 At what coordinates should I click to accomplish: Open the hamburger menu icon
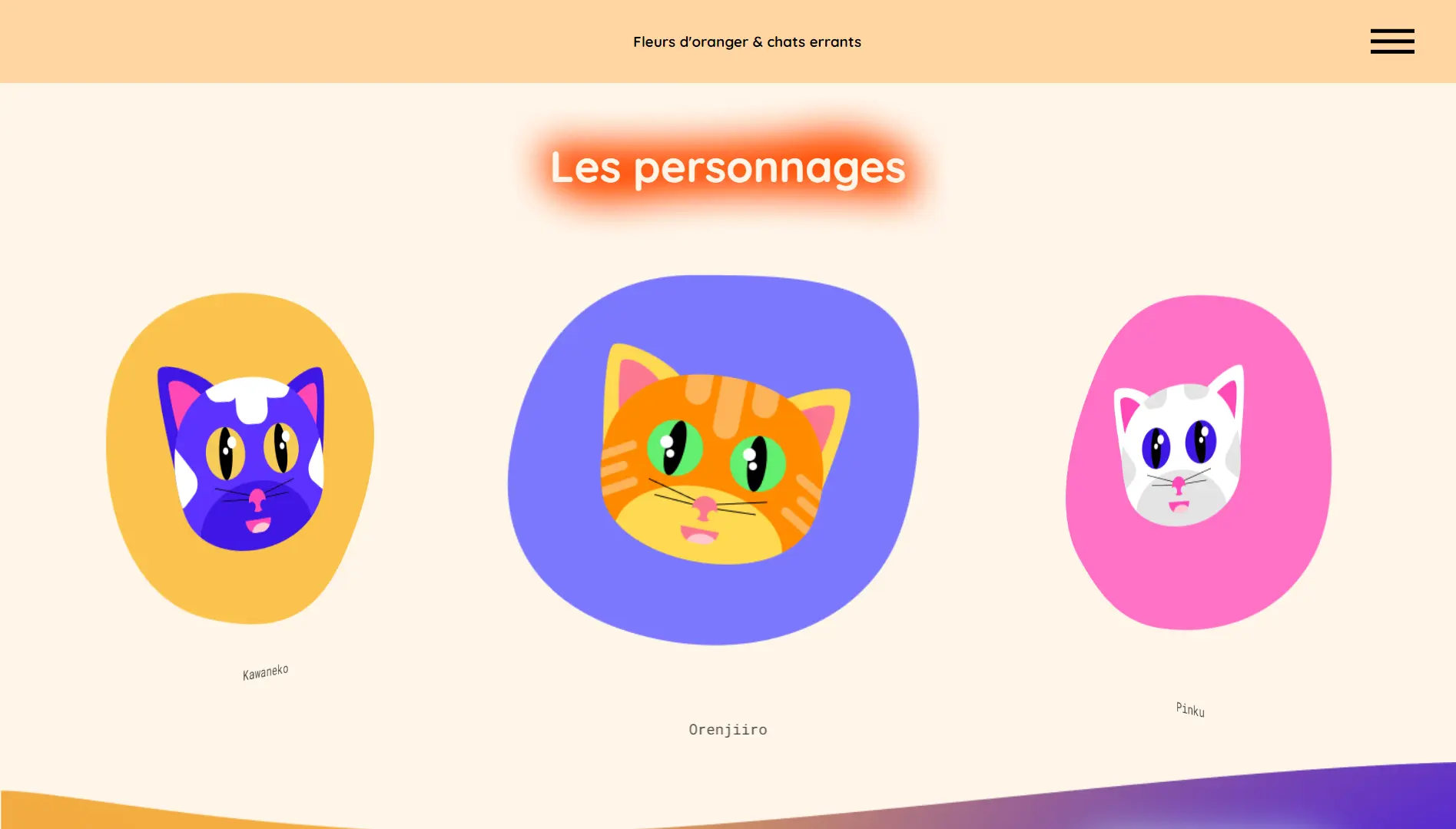(x=1392, y=41)
